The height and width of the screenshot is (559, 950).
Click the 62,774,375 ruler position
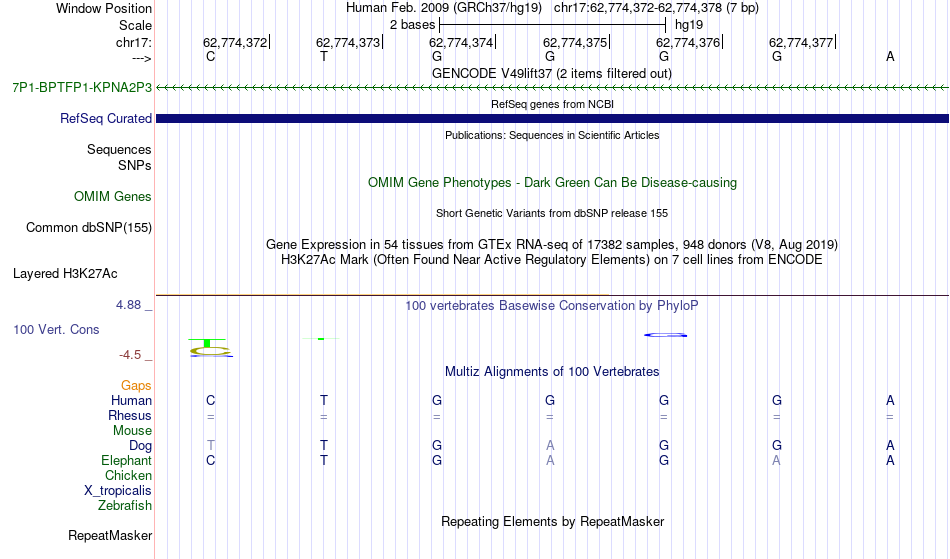pyautogui.click(x=575, y=42)
